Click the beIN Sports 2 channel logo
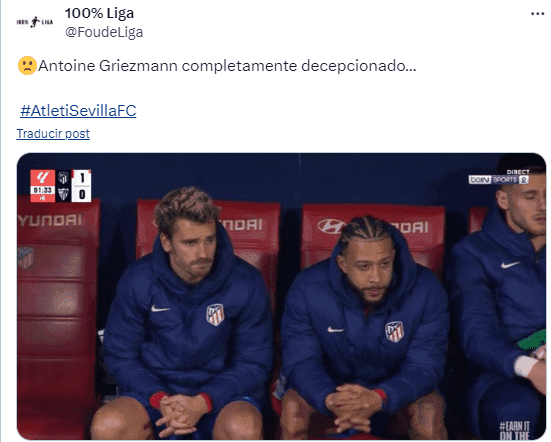This screenshot has width=551, height=442. pyautogui.click(x=499, y=180)
